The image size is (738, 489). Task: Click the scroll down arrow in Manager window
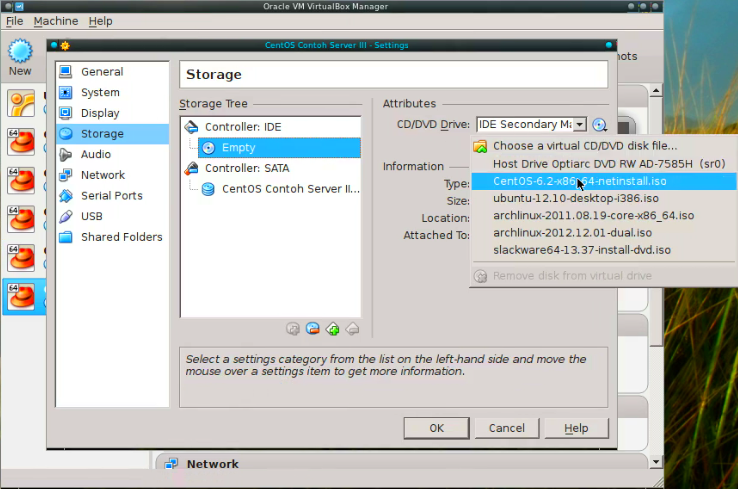coord(656,463)
